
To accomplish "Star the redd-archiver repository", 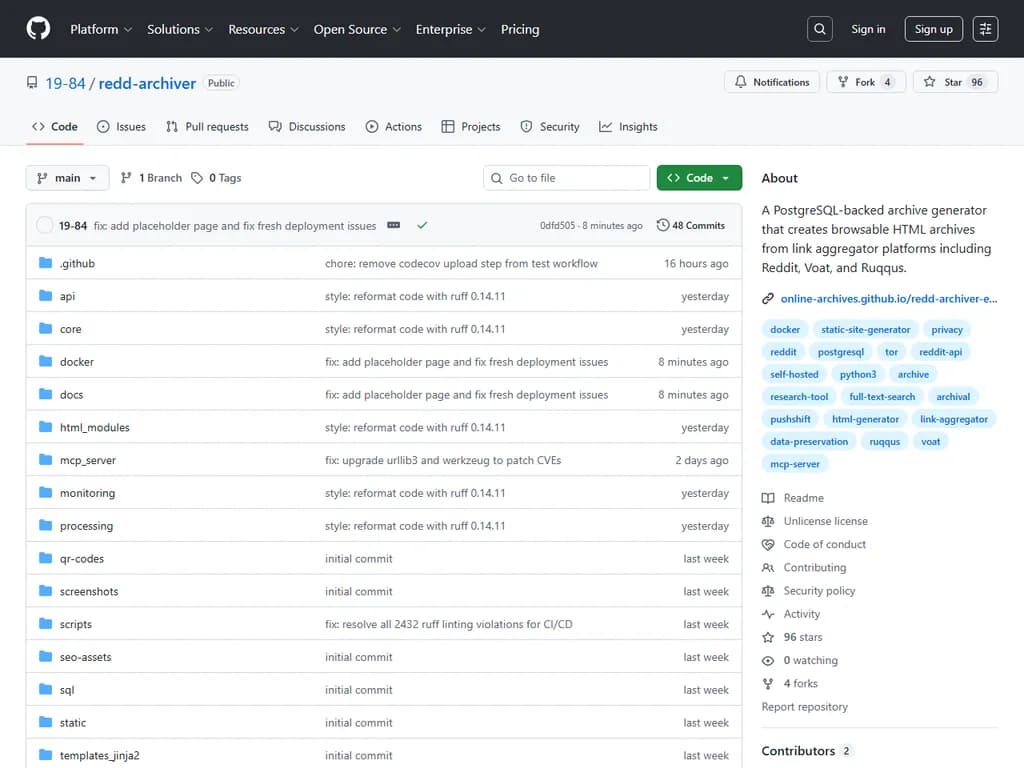I will tap(954, 82).
